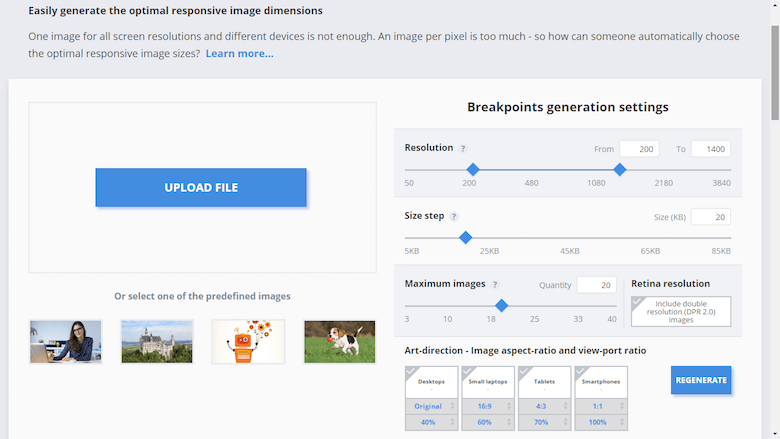Click the Maximum images Quantity input field
The width and height of the screenshot is (780, 439).
(x=596, y=285)
